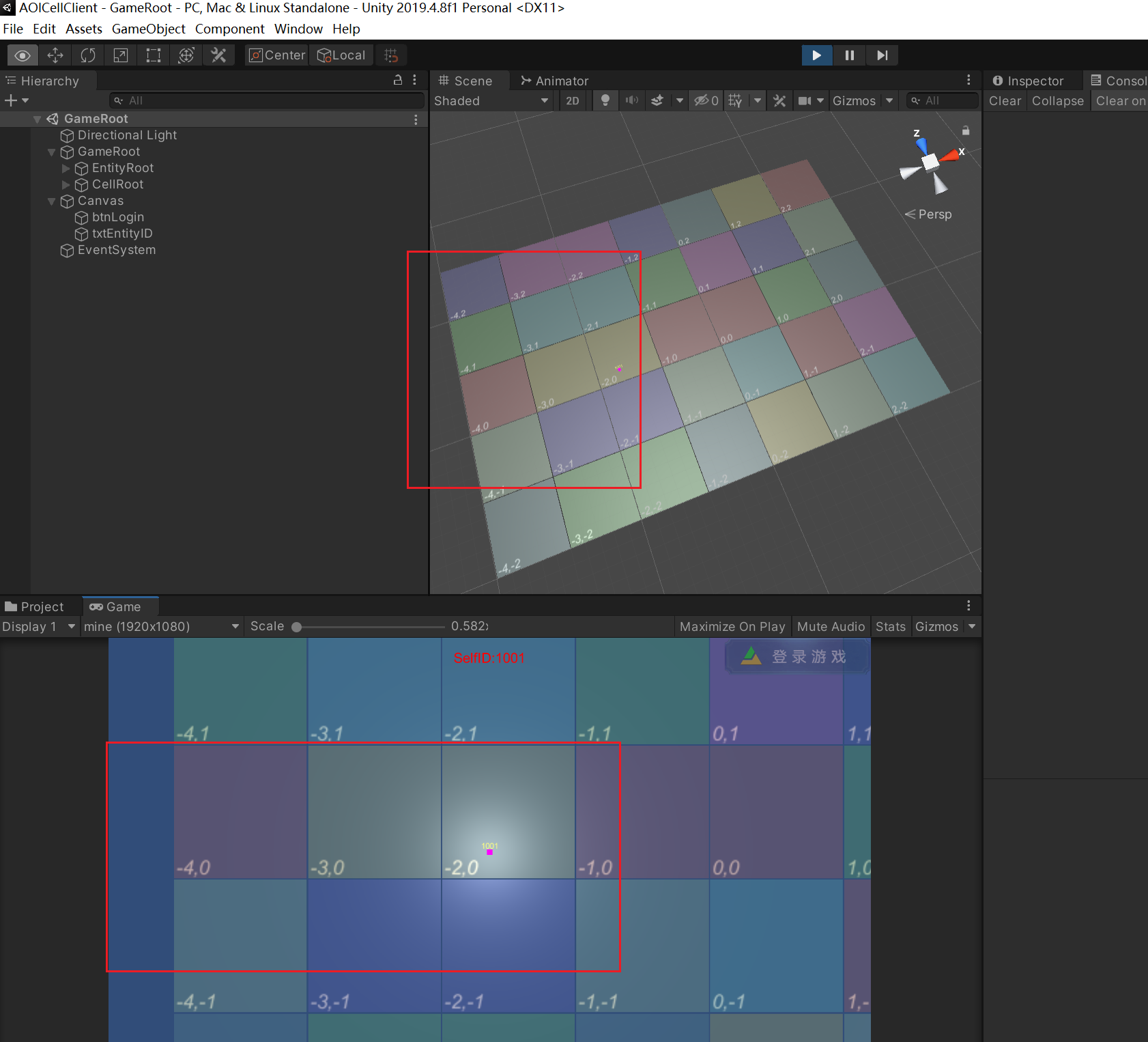Switch to the Animator tab
This screenshot has height=1042, width=1148.
(555, 81)
